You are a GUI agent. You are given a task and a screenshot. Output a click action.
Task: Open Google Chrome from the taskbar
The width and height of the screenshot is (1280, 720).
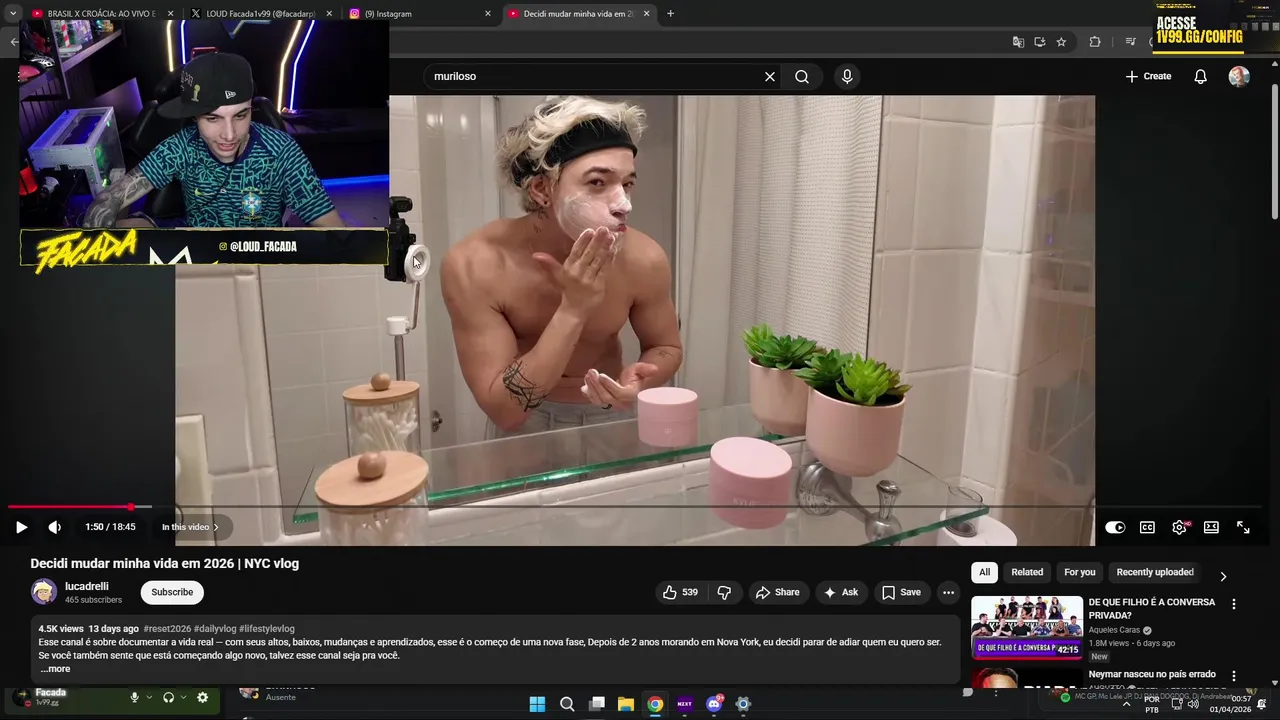click(655, 704)
